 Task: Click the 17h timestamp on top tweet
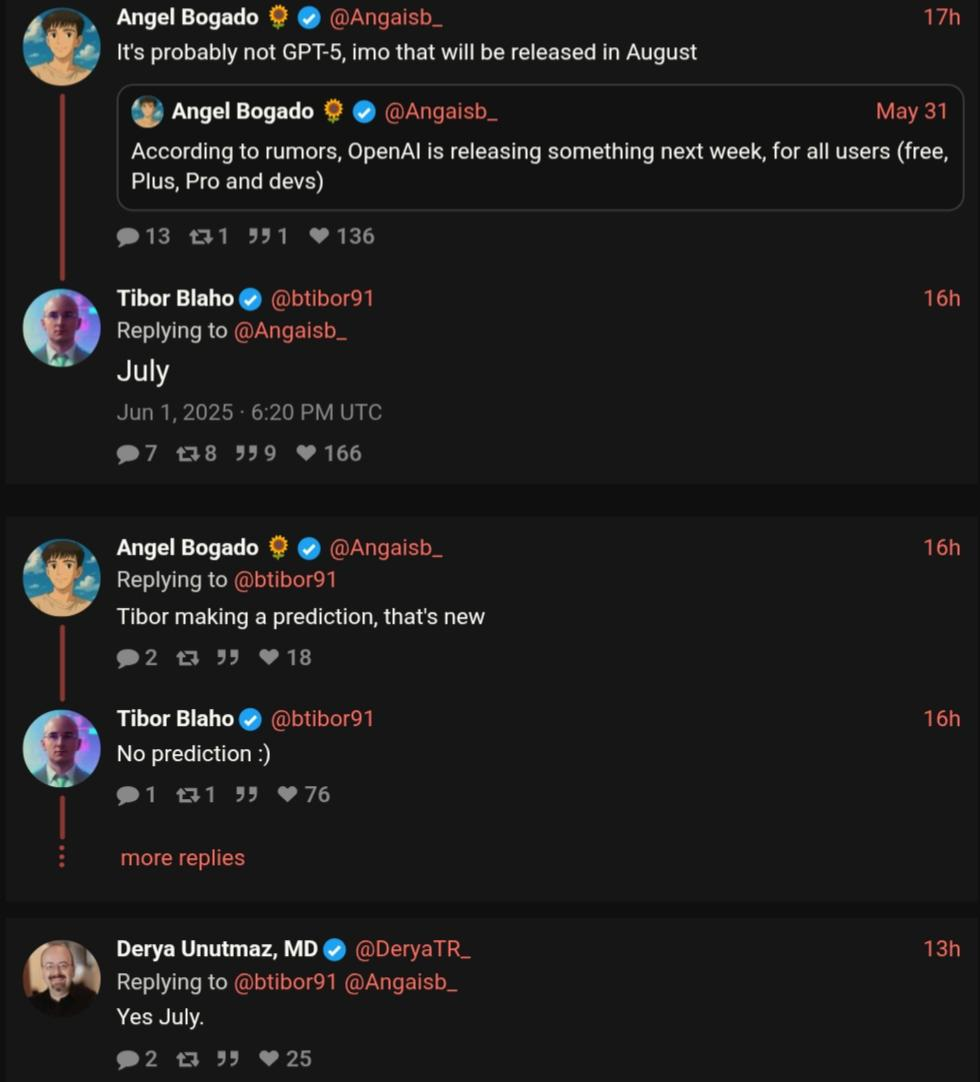point(942,17)
